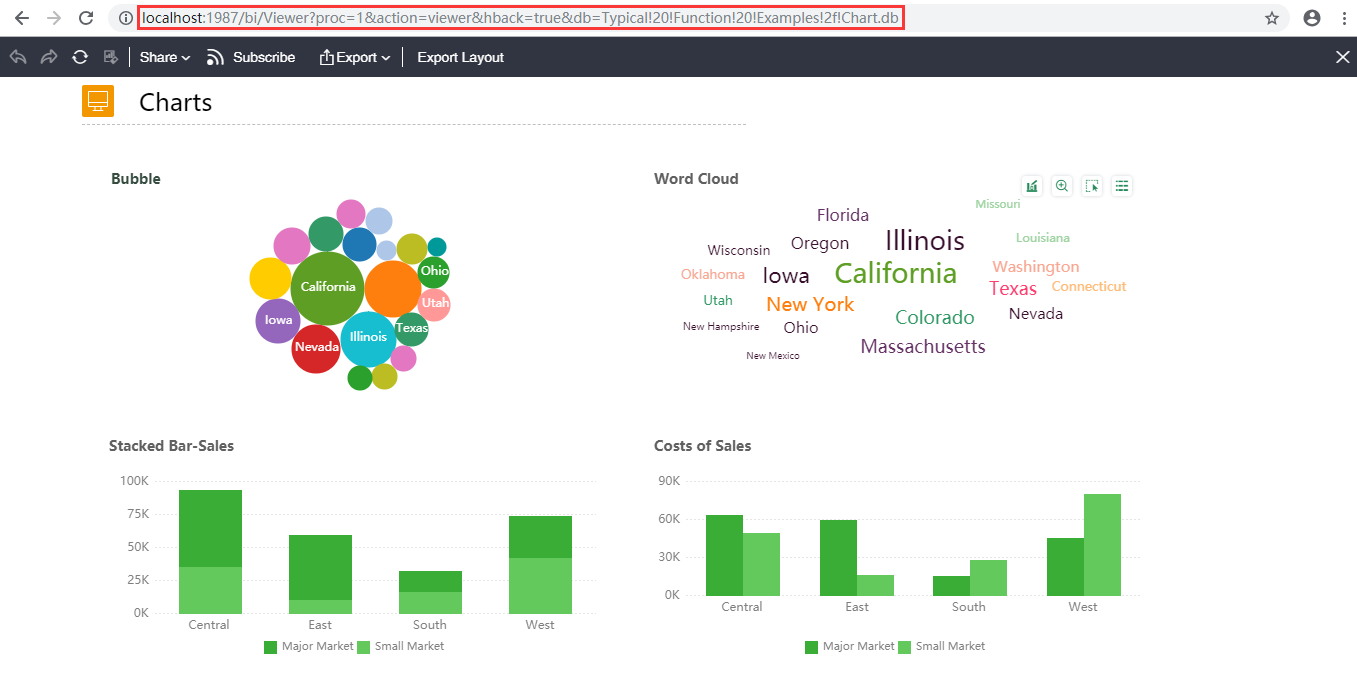Click New Mexico in the Word Cloud
Viewport: 1357px width, 684px height.
(x=773, y=356)
